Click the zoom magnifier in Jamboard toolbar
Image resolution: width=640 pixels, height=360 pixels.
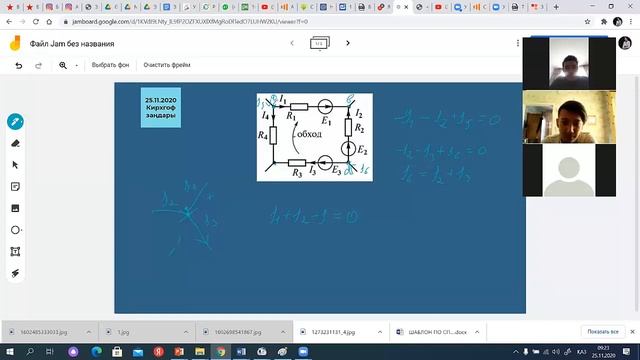[x=63, y=65]
